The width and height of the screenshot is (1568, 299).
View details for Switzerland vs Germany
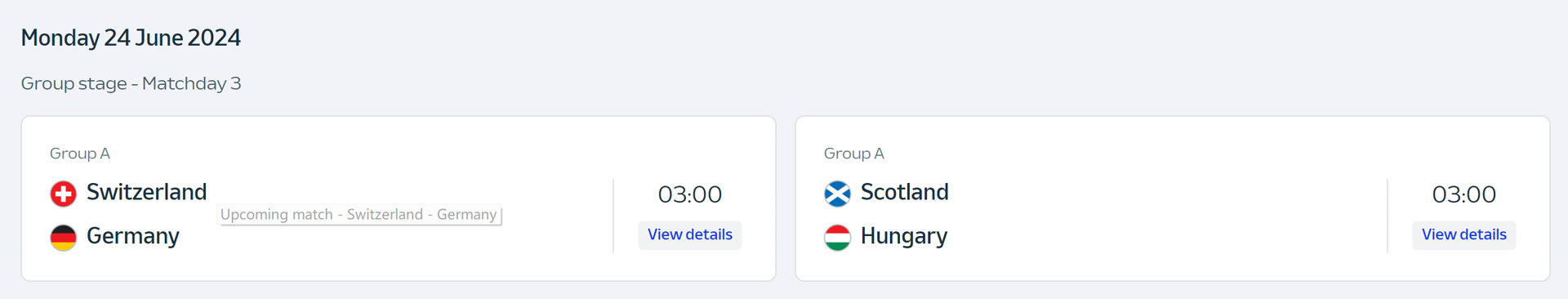click(690, 235)
